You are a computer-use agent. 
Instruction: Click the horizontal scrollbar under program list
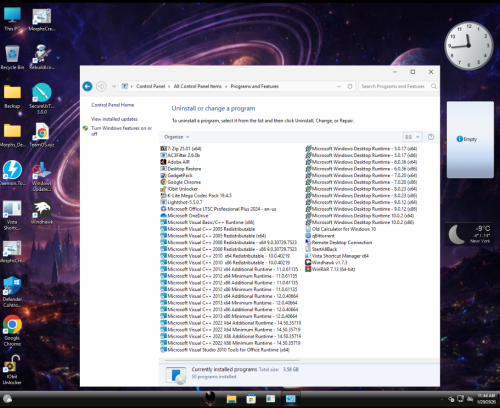(232, 360)
